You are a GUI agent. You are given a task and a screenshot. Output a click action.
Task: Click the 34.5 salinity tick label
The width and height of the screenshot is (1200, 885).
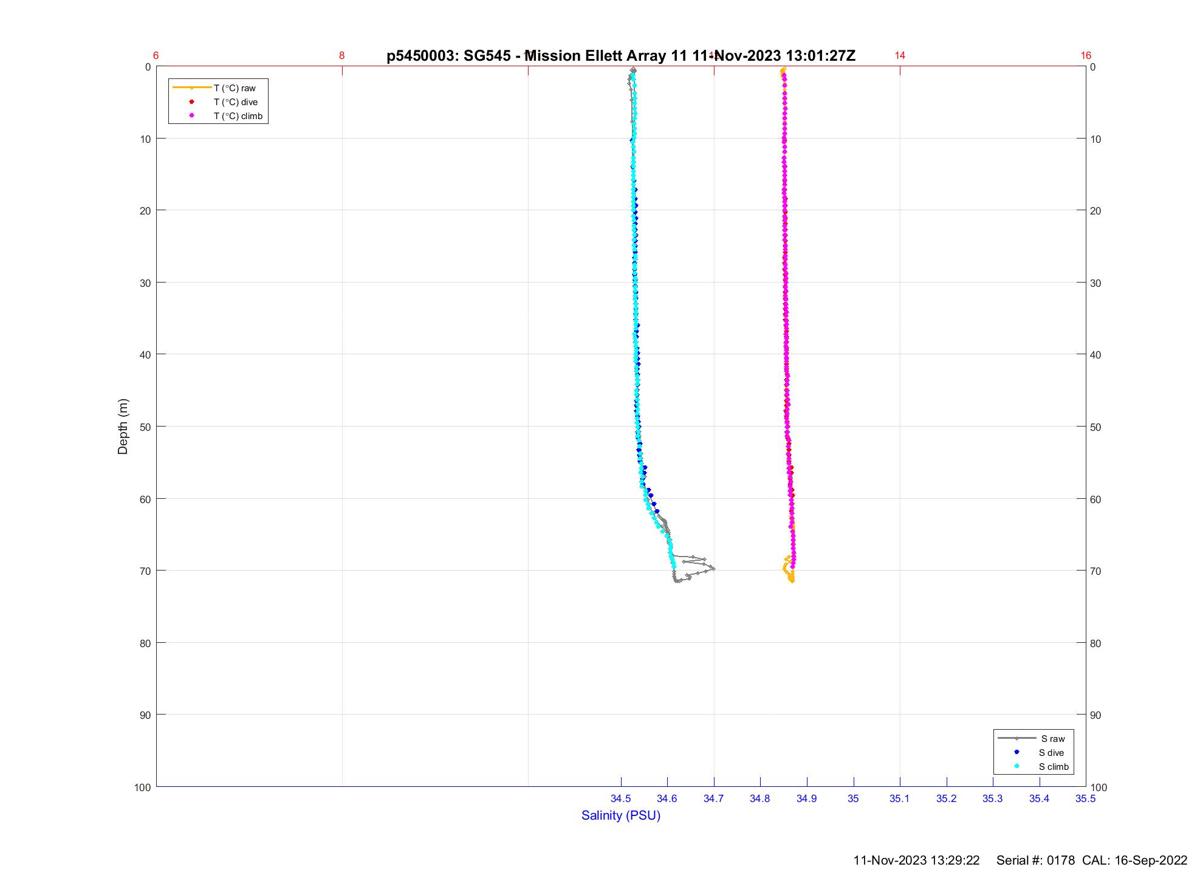pyautogui.click(x=621, y=798)
